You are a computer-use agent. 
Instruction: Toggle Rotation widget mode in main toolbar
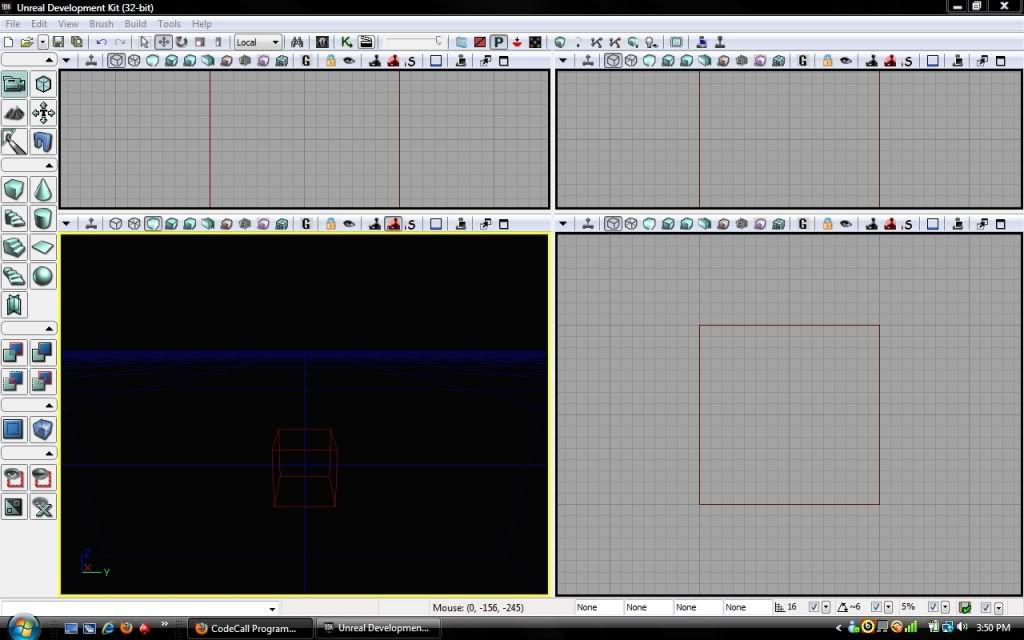tap(182, 42)
